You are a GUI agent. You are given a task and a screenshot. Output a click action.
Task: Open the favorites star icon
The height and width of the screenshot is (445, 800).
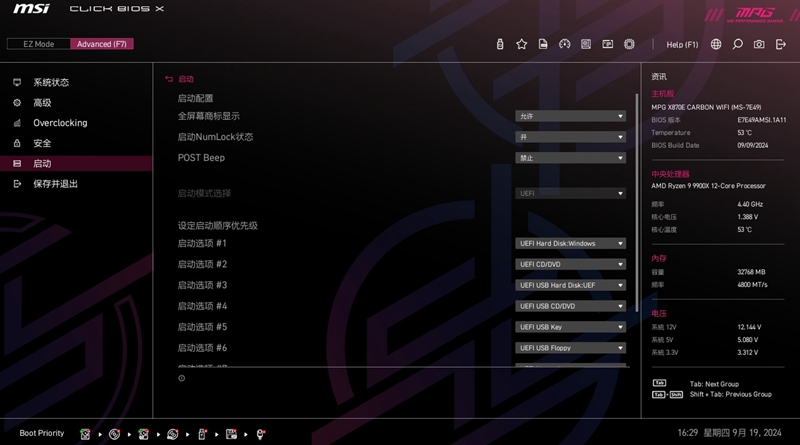click(521, 44)
